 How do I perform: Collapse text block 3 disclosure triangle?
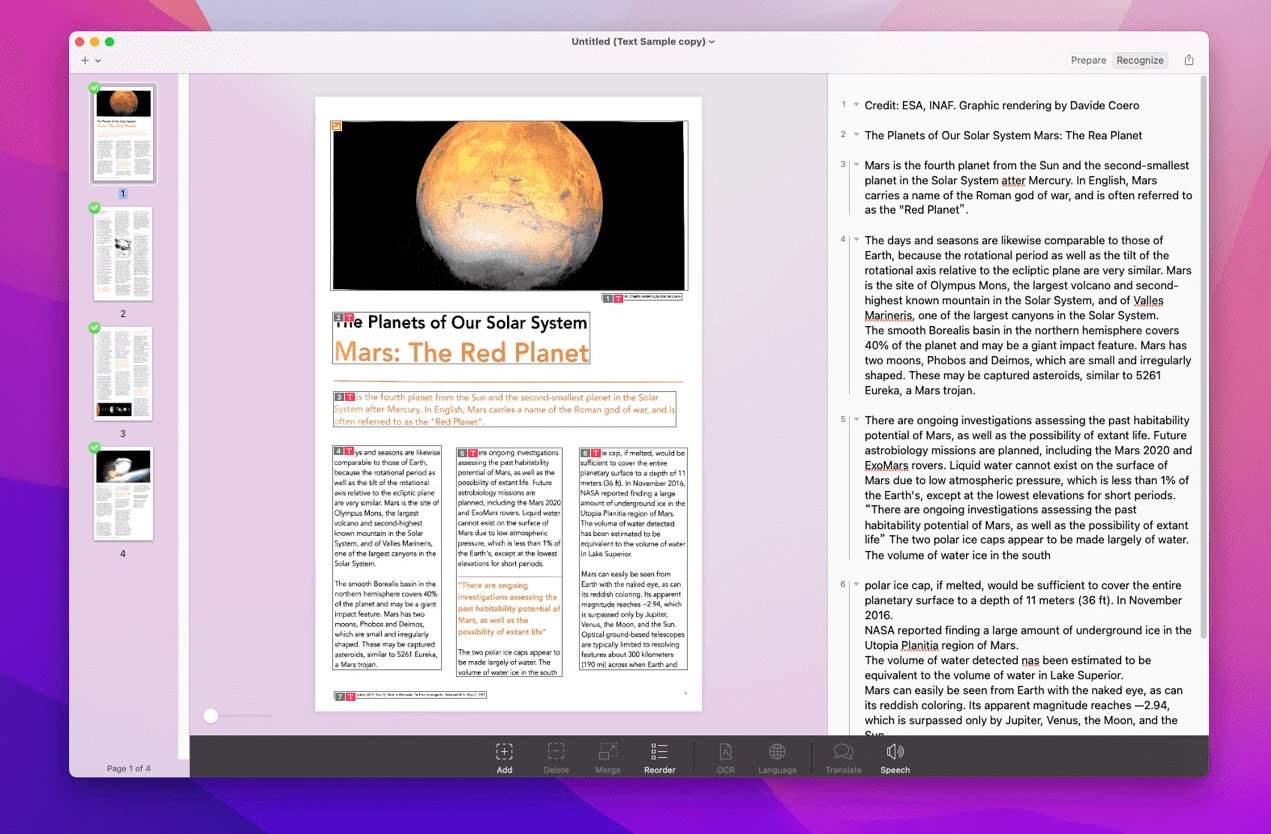(857, 165)
